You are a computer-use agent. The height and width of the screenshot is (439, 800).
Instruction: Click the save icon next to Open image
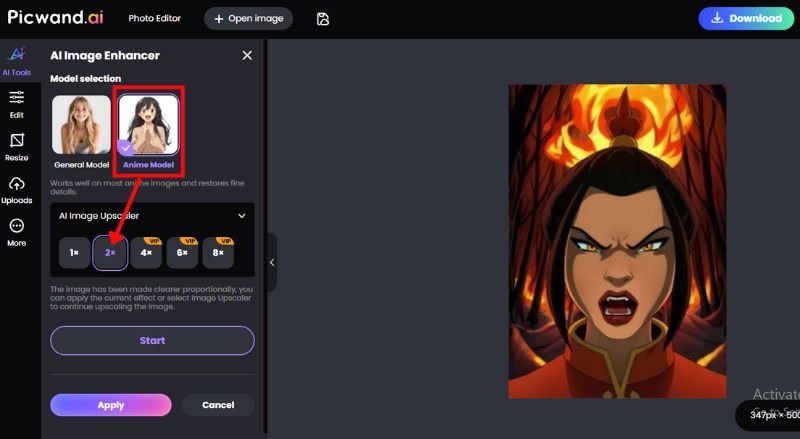point(323,19)
